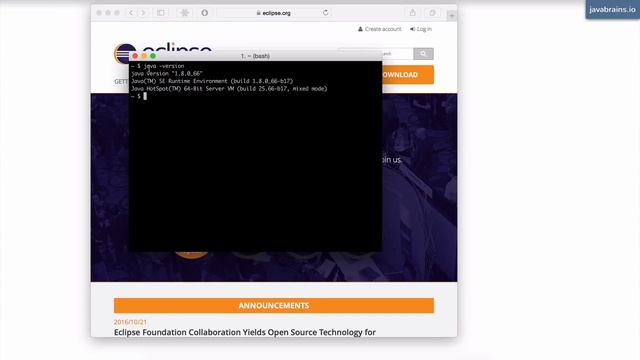The image size is (640, 360).
Task: Click the terminal title bar labeled bash
Action: coord(256,56)
